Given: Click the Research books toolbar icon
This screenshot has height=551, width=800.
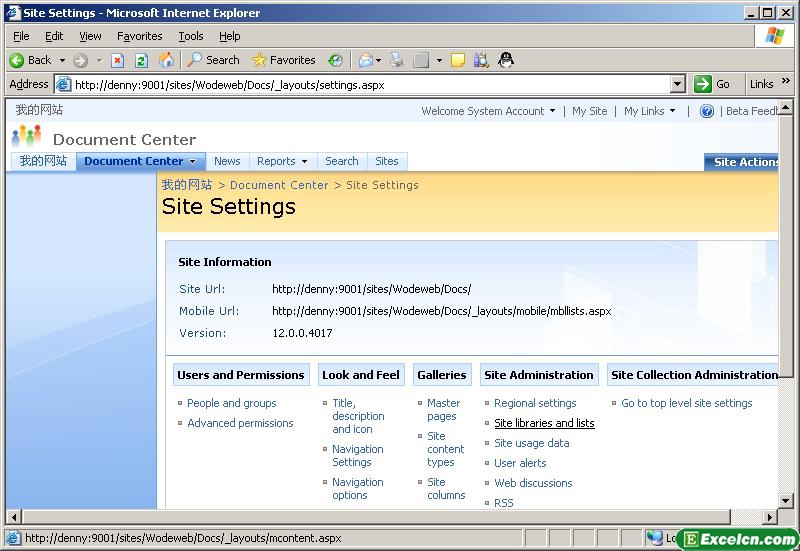Looking at the screenshot, I should coord(481,60).
